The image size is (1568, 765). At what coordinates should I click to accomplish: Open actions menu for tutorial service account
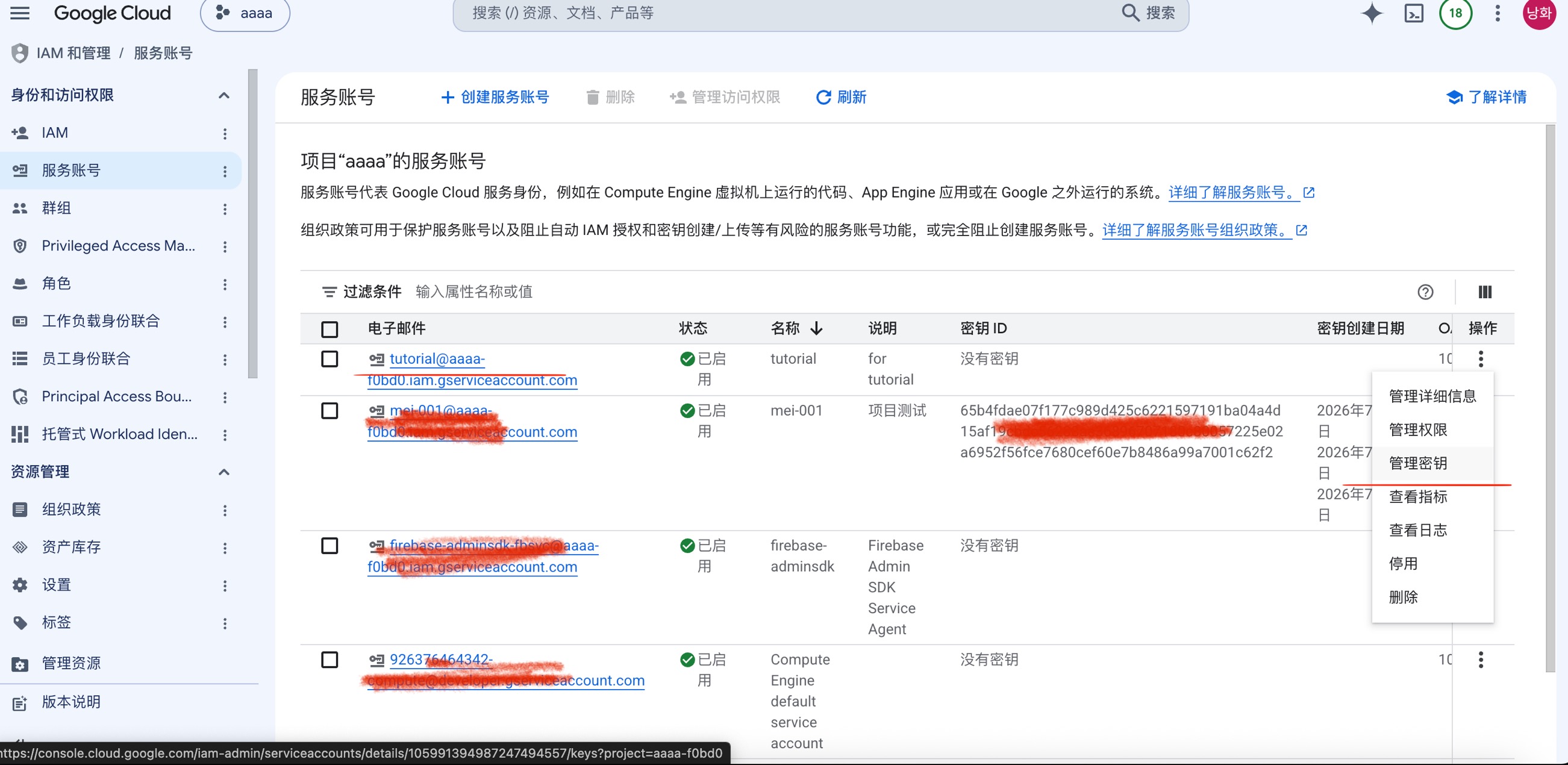(1480, 358)
